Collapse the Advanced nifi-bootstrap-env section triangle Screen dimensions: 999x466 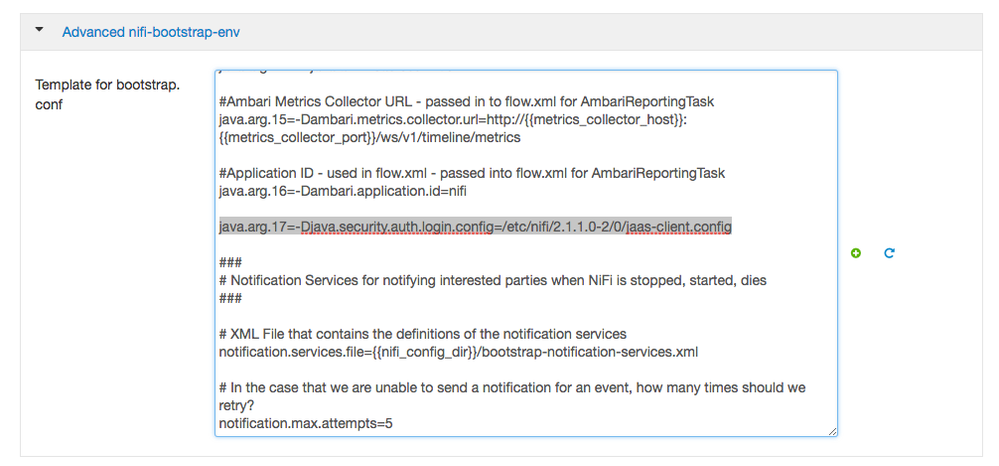pos(39,31)
